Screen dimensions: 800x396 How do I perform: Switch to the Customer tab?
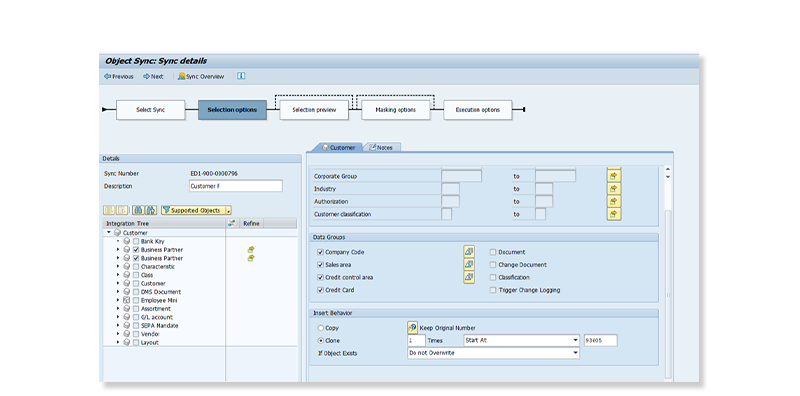point(338,147)
